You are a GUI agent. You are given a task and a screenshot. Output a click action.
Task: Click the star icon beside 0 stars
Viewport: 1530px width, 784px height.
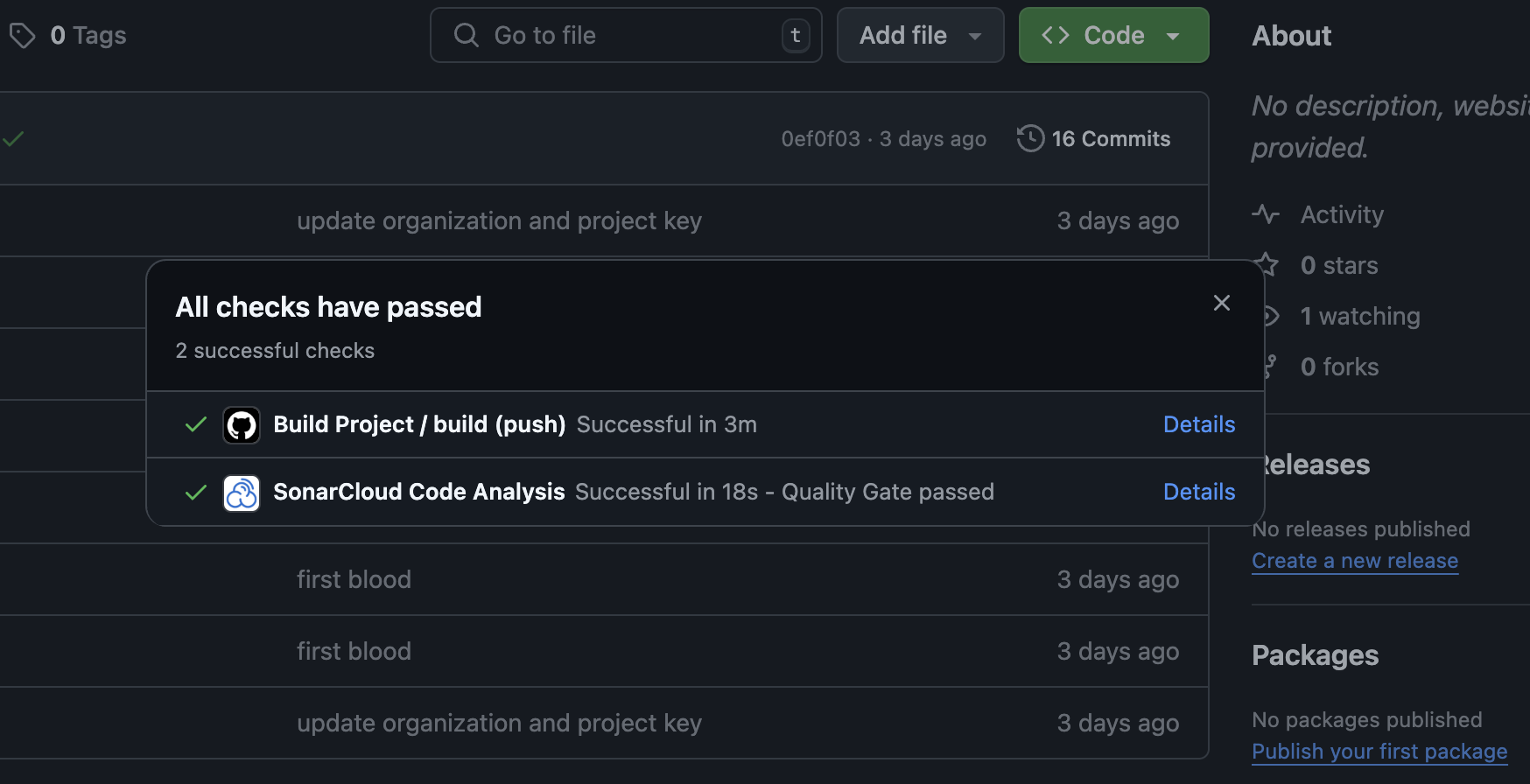tap(1267, 264)
